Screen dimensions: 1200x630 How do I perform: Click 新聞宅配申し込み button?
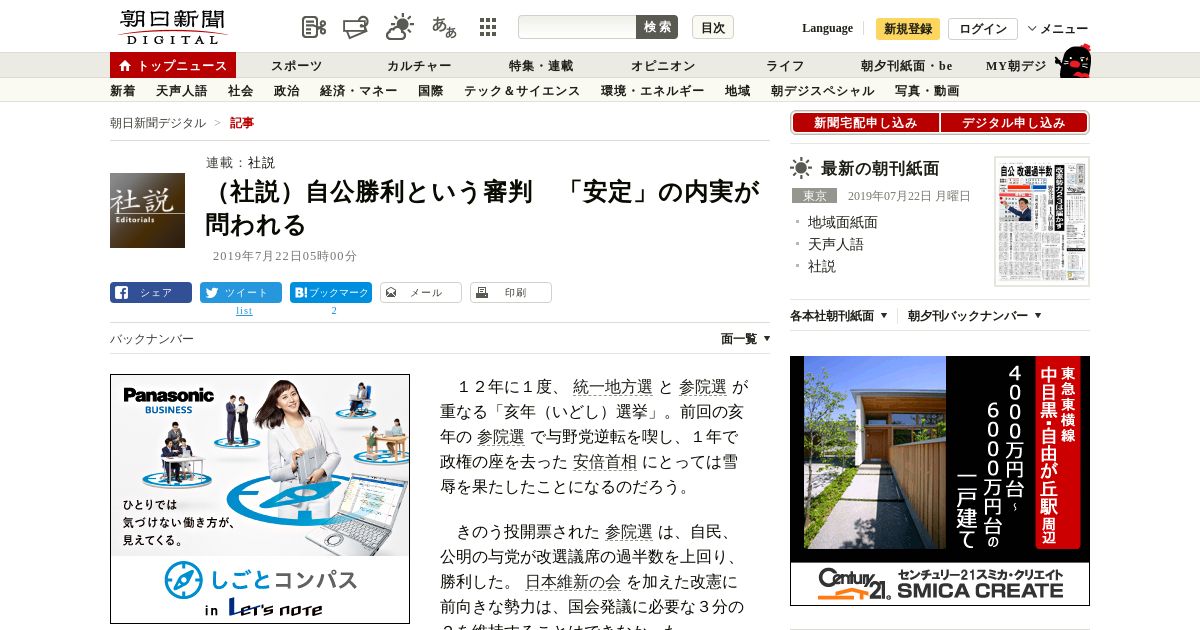tap(865, 123)
